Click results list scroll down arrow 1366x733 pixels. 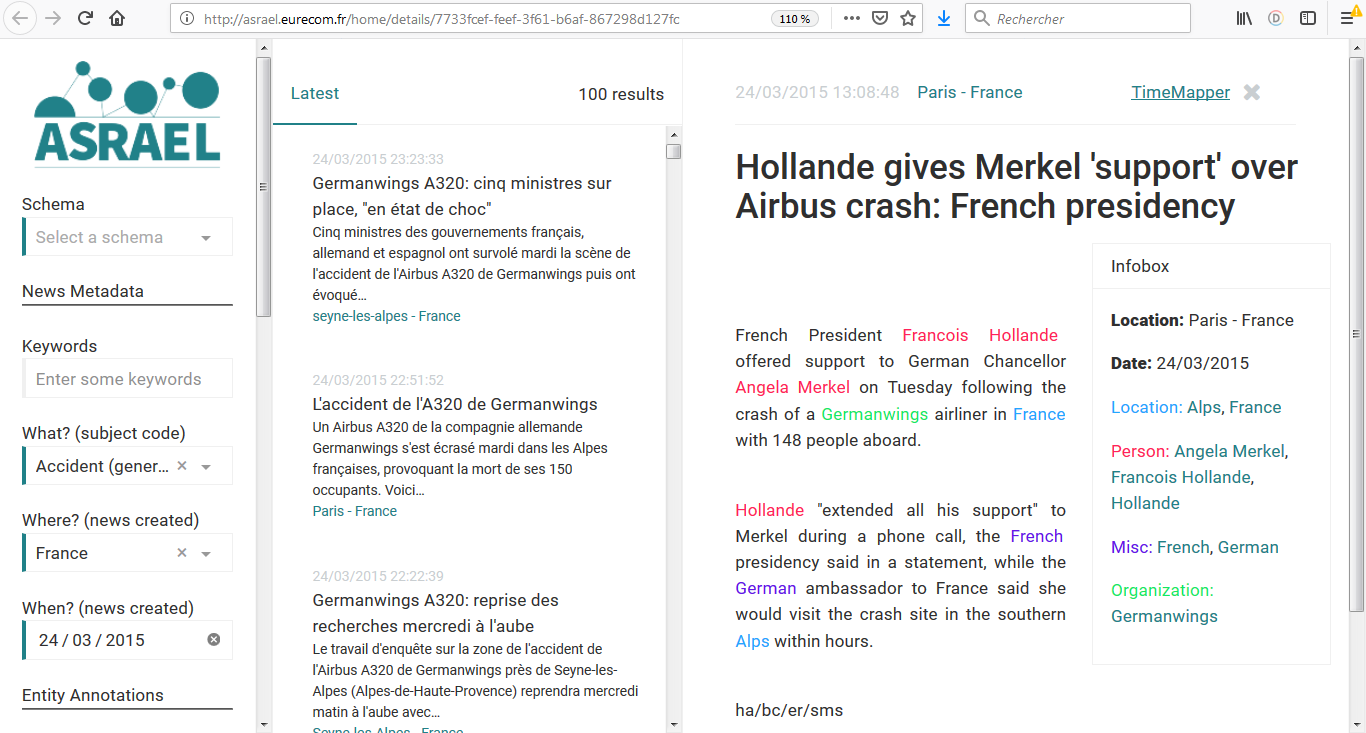pos(674,724)
